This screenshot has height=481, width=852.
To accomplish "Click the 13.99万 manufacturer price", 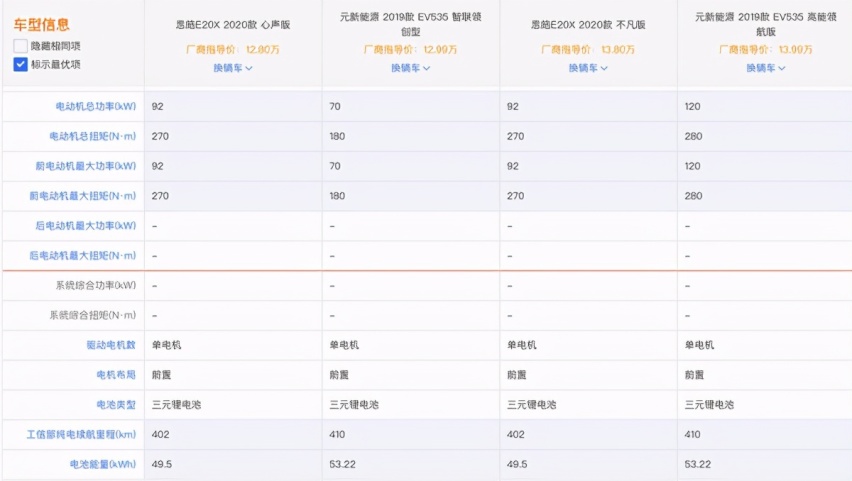I will [x=795, y=49].
